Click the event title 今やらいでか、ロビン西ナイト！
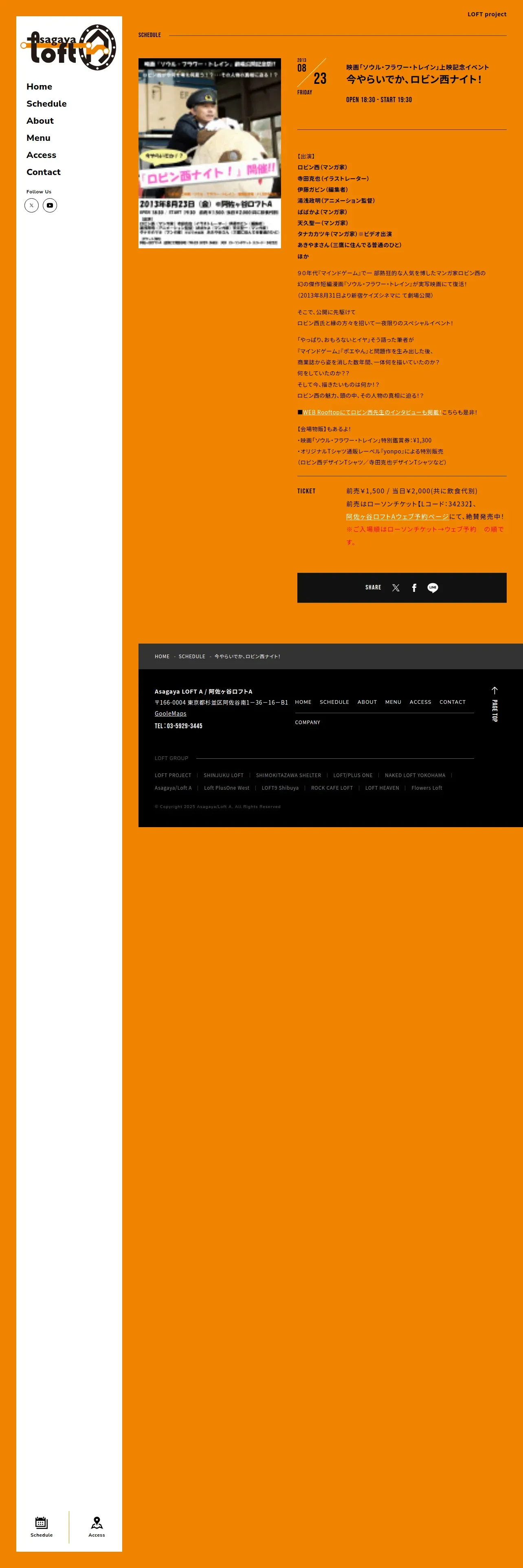 click(x=414, y=79)
